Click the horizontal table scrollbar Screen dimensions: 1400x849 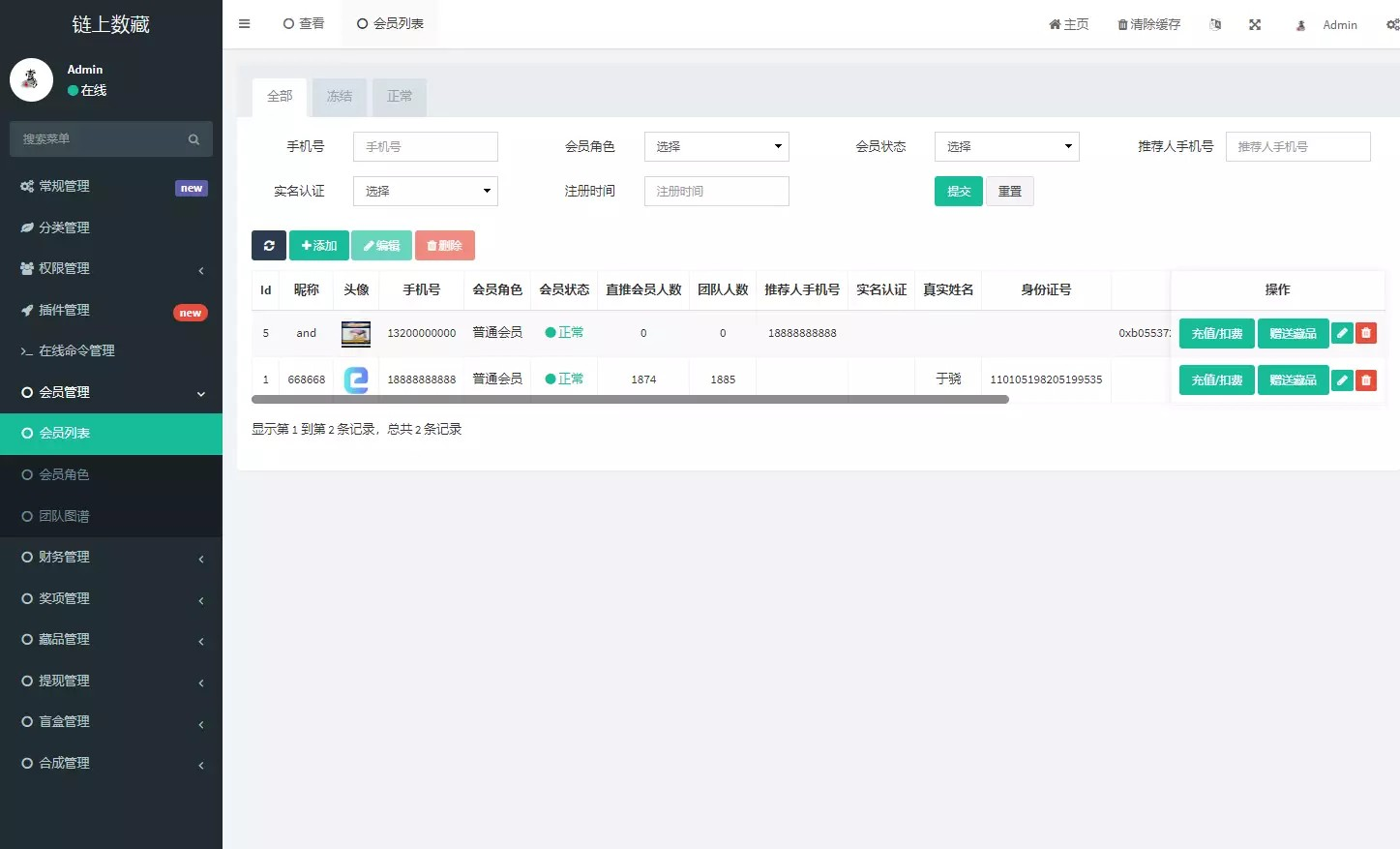point(629,400)
